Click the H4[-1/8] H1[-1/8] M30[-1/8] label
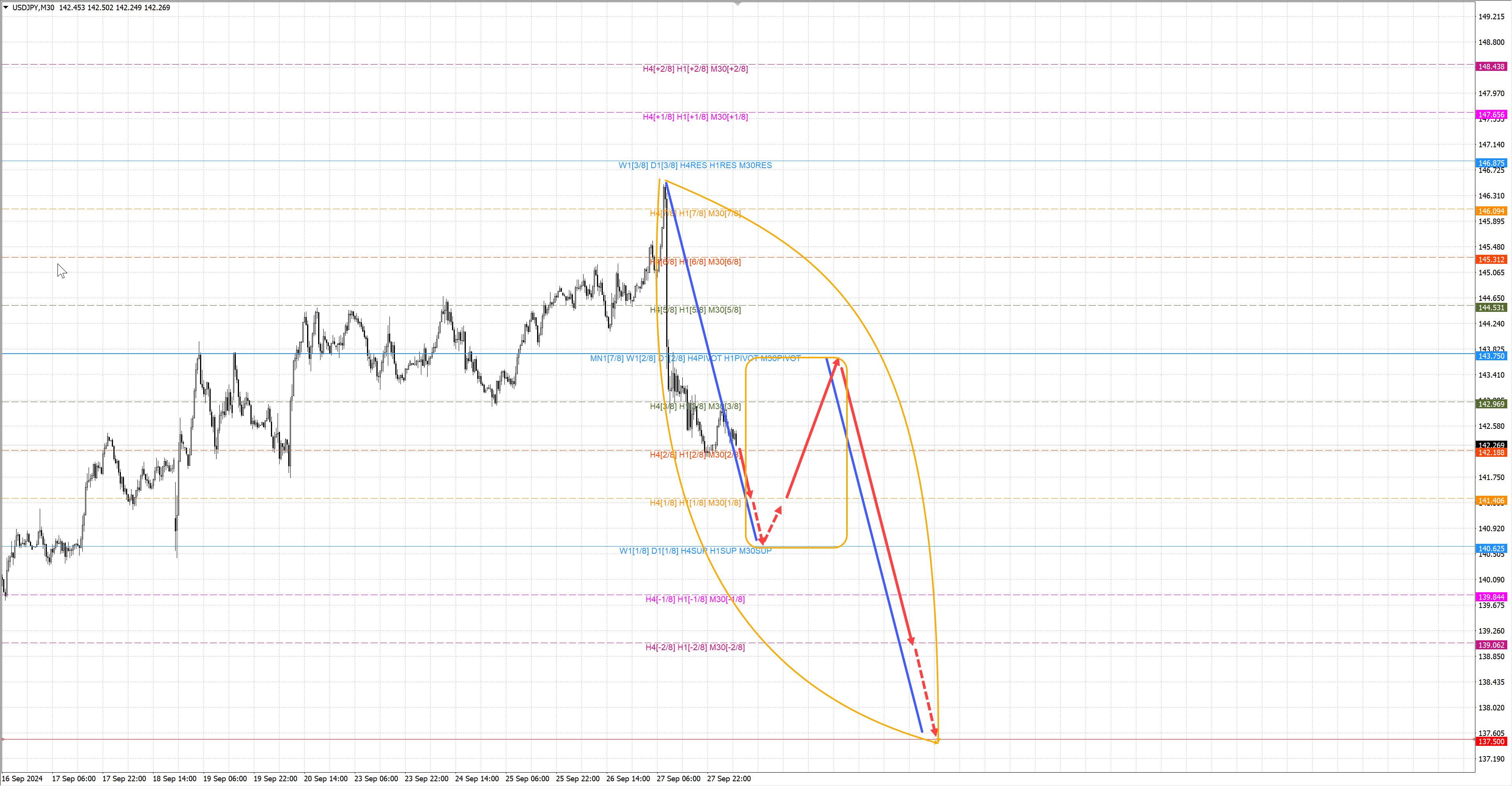The height and width of the screenshot is (786, 1512). pyautogui.click(x=695, y=599)
